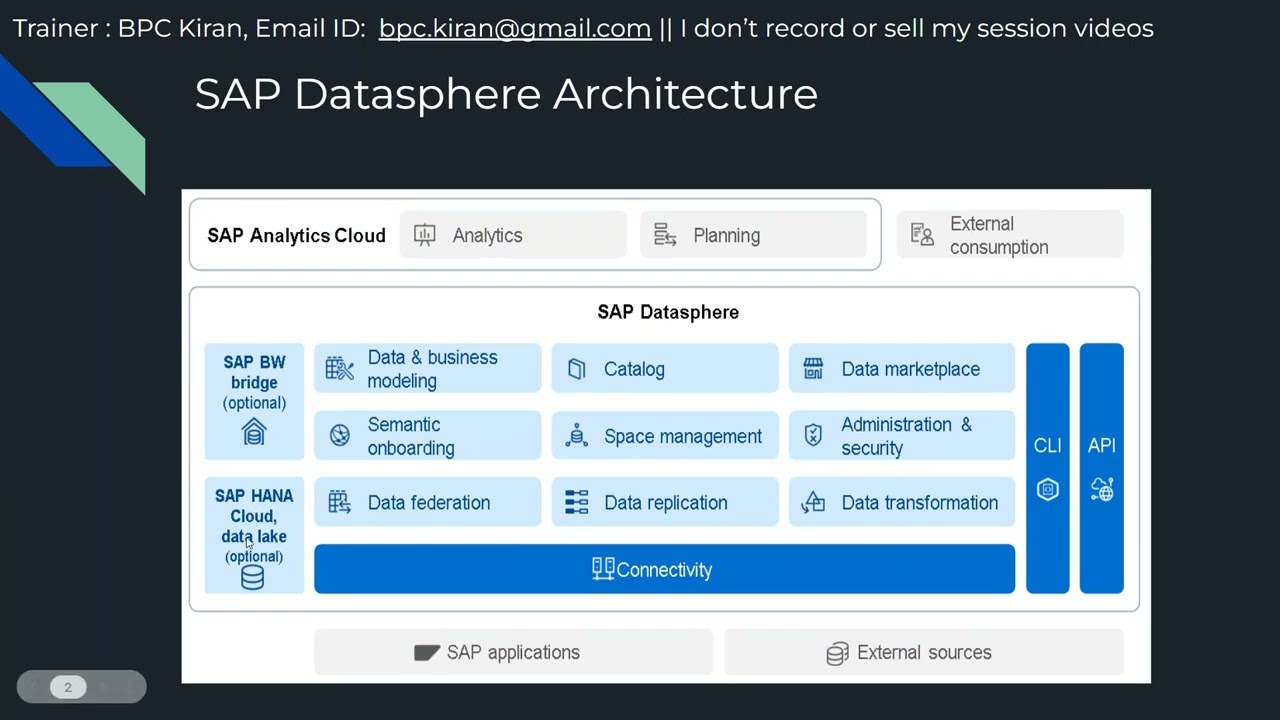1280x720 pixels.
Task: Click the 'Connectivity' text label
Action: pyautogui.click(x=664, y=569)
